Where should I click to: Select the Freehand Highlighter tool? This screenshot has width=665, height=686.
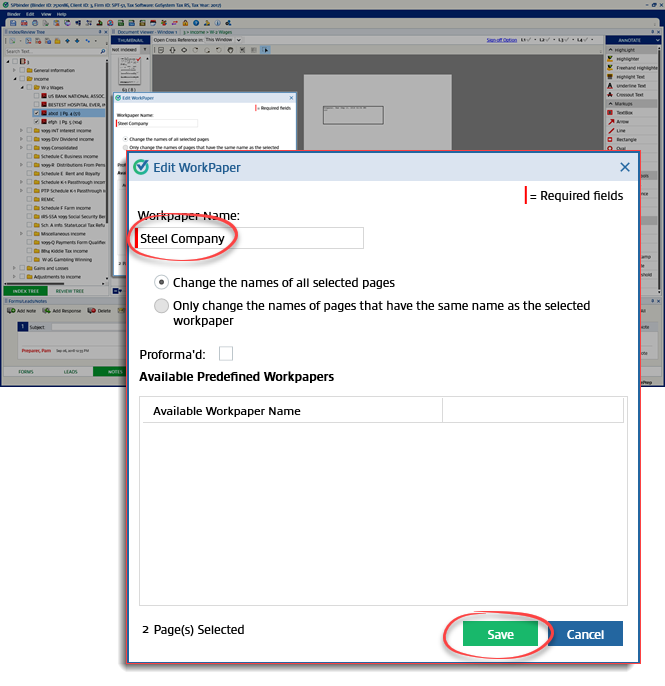[x=632, y=68]
